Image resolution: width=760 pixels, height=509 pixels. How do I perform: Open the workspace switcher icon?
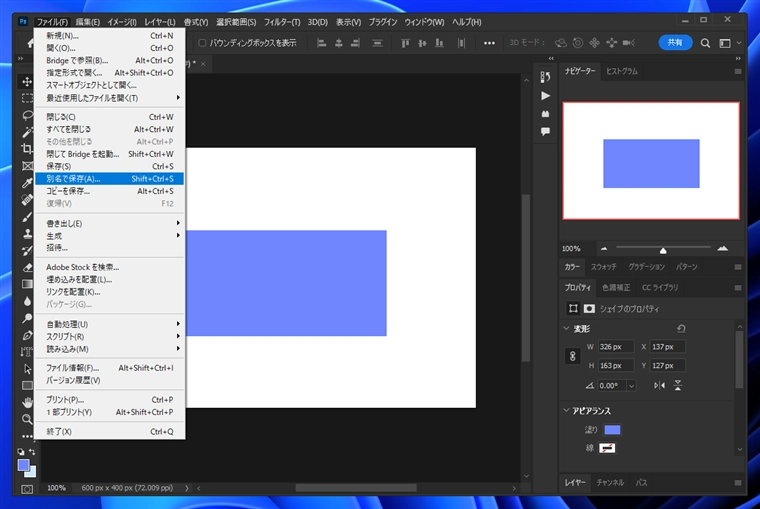coord(725,43)
